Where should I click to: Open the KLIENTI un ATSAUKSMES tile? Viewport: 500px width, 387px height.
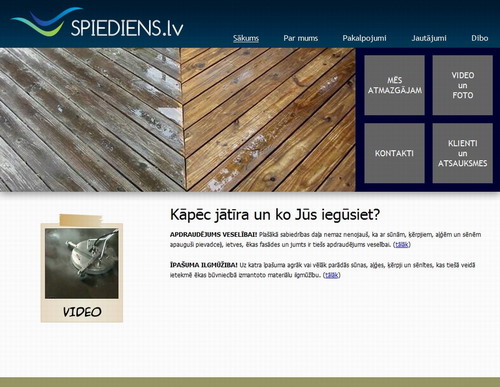tap(463, 153)
